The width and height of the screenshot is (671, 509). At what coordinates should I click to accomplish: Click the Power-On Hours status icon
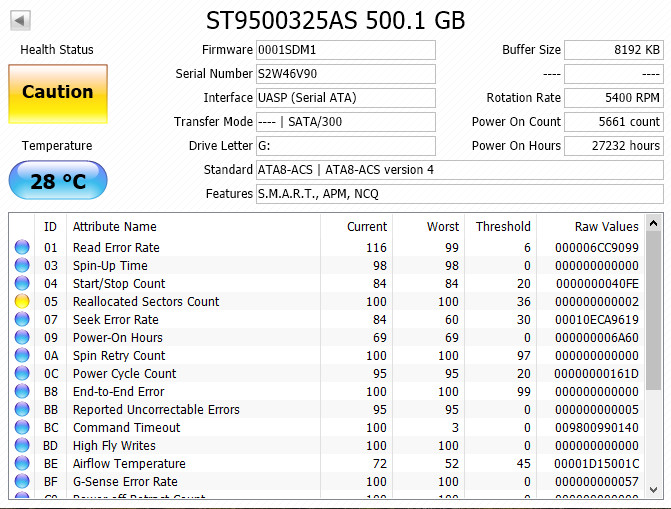[x=22, y=338]
